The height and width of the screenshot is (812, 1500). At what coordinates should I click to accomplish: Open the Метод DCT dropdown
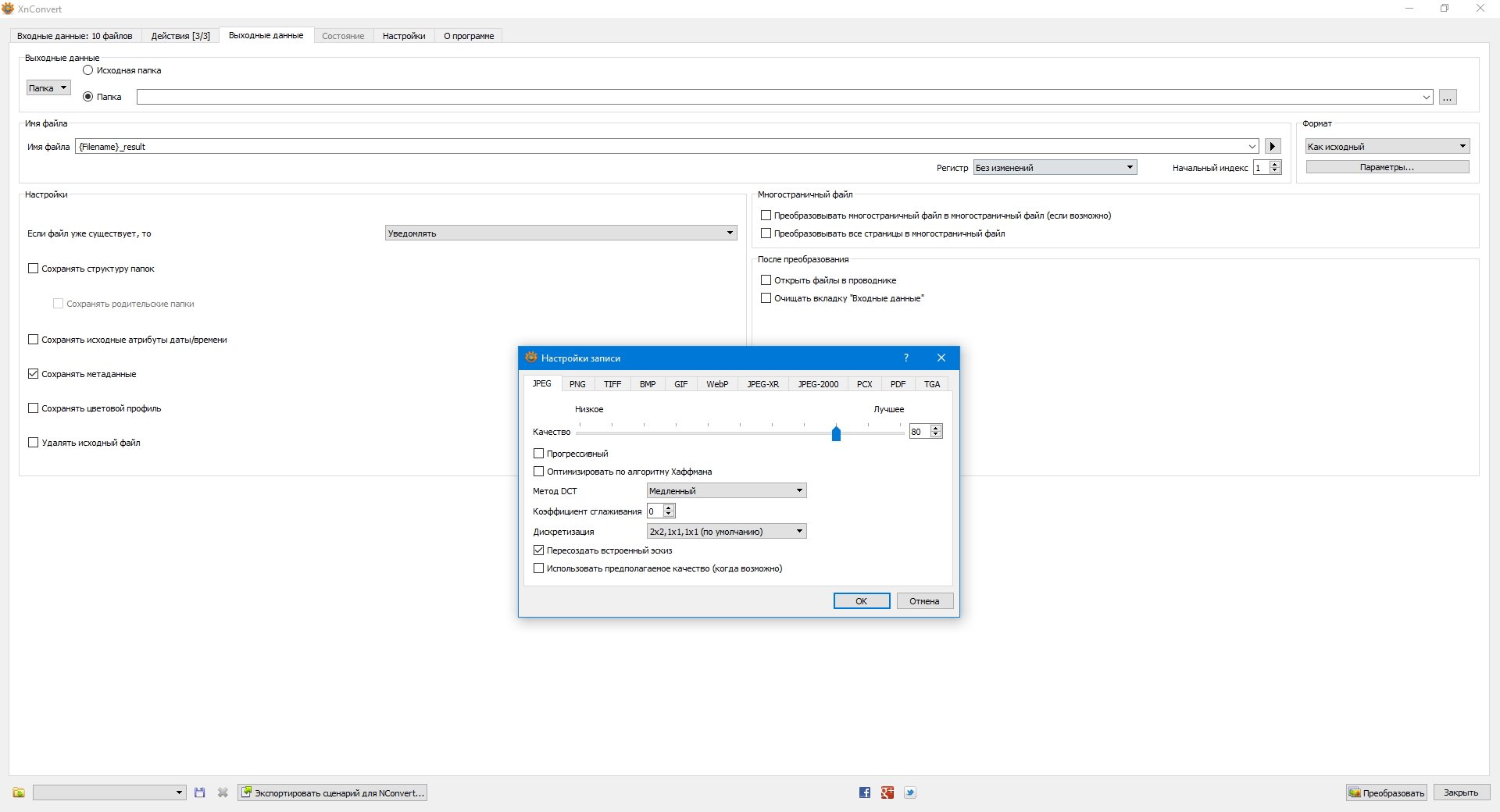726,490
